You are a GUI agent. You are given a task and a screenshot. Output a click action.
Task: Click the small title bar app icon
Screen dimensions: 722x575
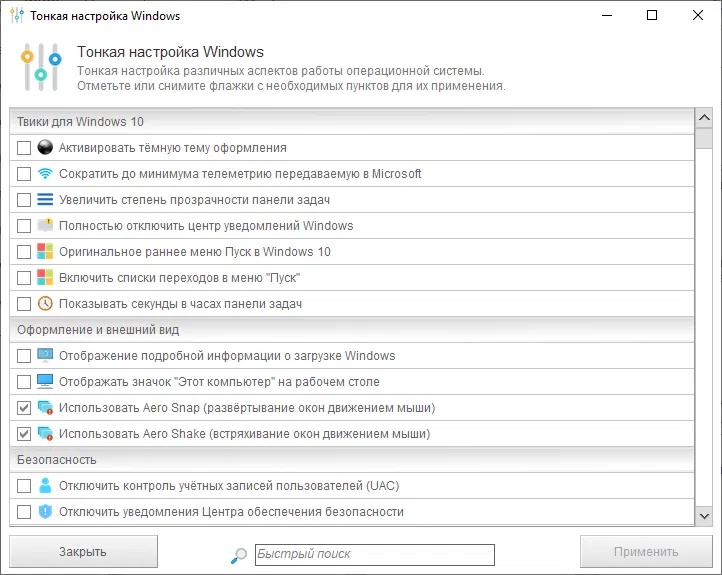coord(17,15)
